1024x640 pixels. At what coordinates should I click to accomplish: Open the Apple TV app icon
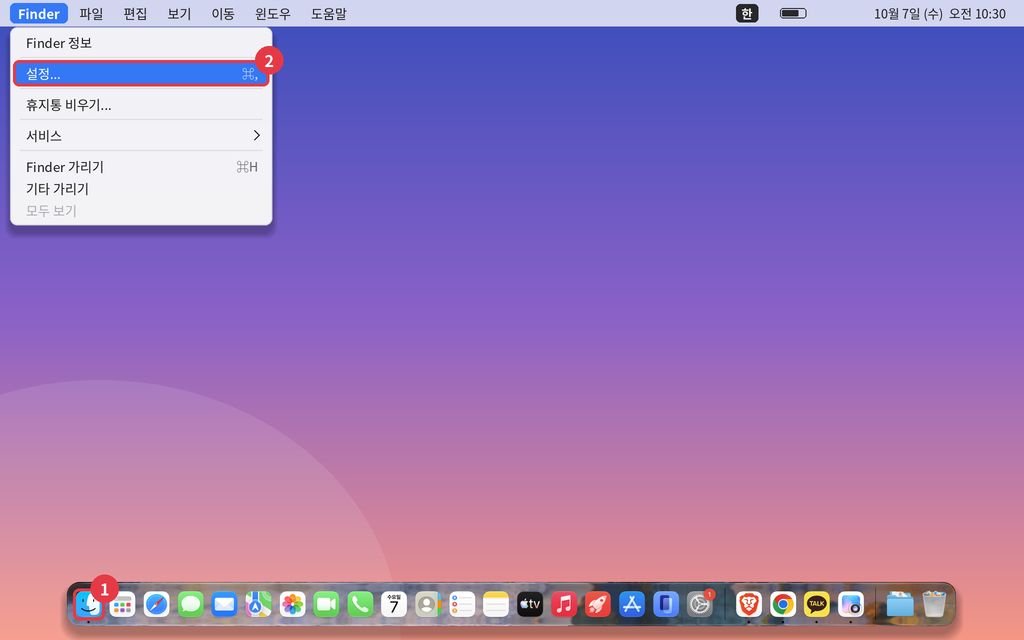pyautogui.click(x=530, y=605)
